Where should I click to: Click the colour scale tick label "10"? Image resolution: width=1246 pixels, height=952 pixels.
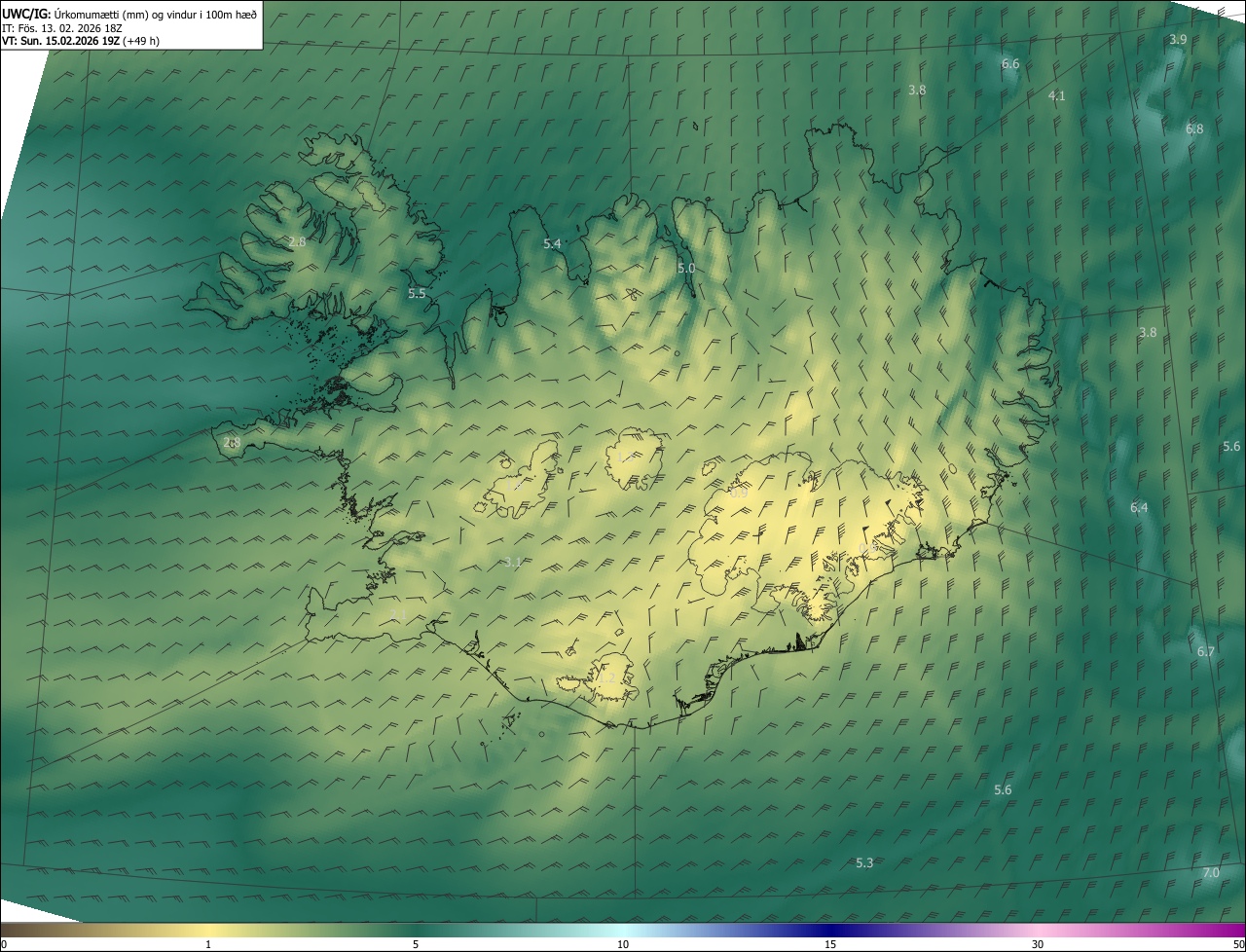point(623,945)
